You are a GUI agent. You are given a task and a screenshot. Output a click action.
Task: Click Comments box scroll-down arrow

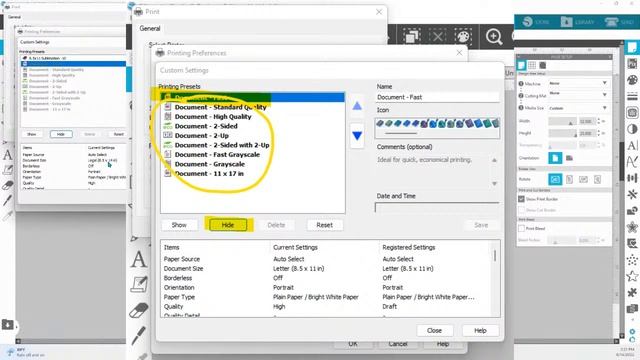pyautogui.click(x=494, y=184)
